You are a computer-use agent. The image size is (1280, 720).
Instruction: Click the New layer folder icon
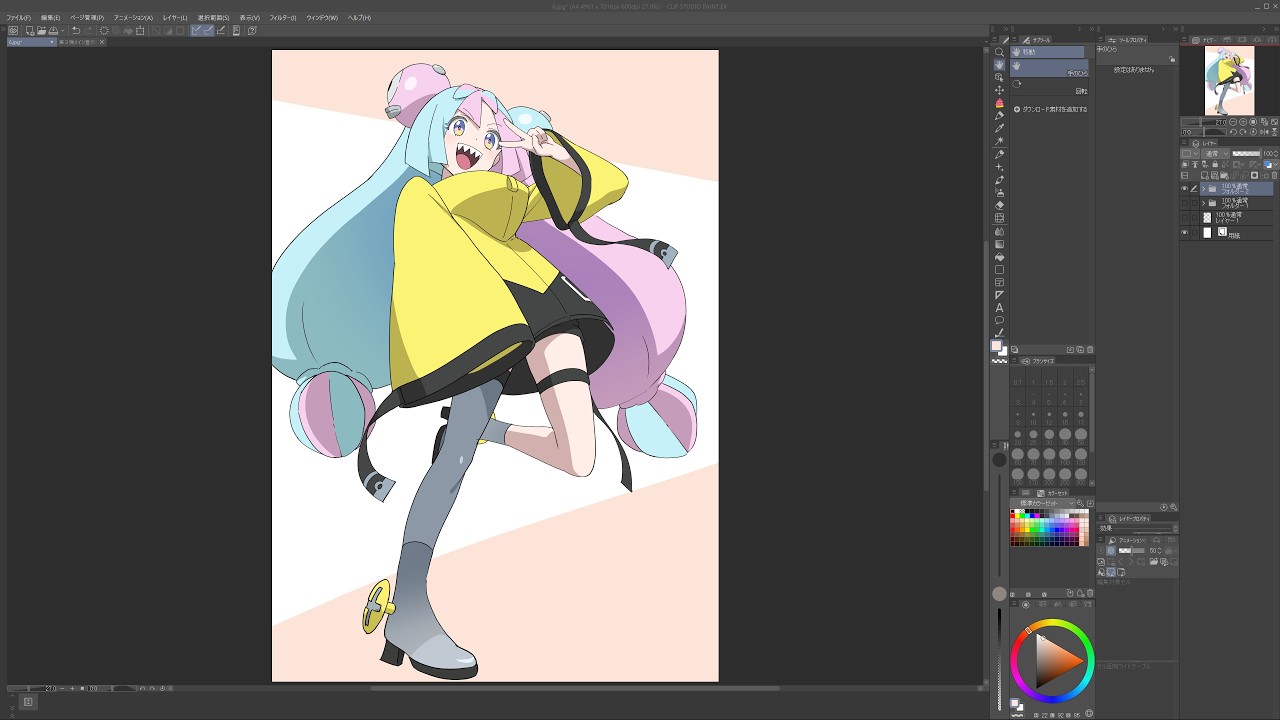pos(1224,175)
